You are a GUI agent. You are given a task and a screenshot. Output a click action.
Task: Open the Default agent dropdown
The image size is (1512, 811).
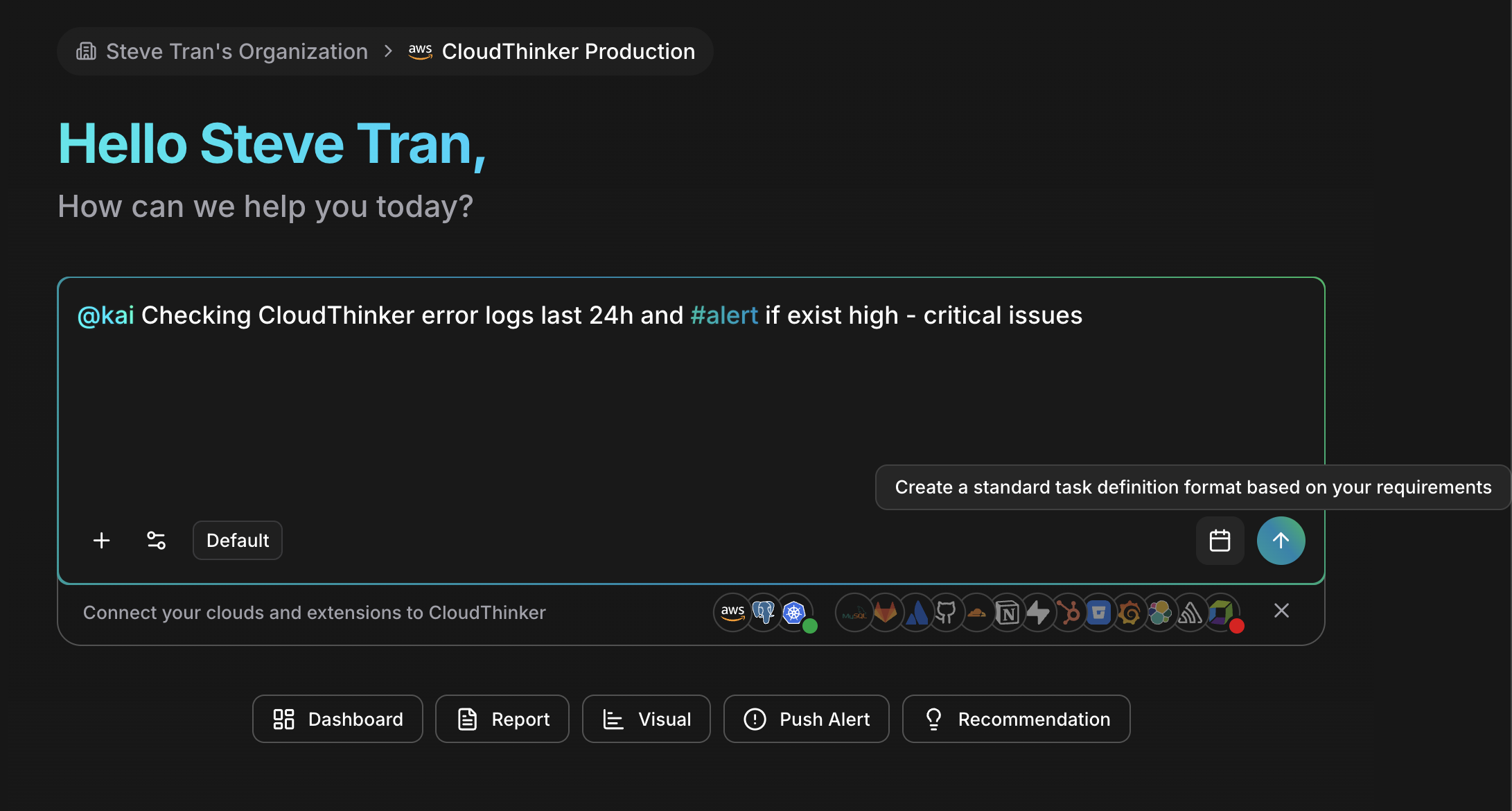tap(237, 540)
